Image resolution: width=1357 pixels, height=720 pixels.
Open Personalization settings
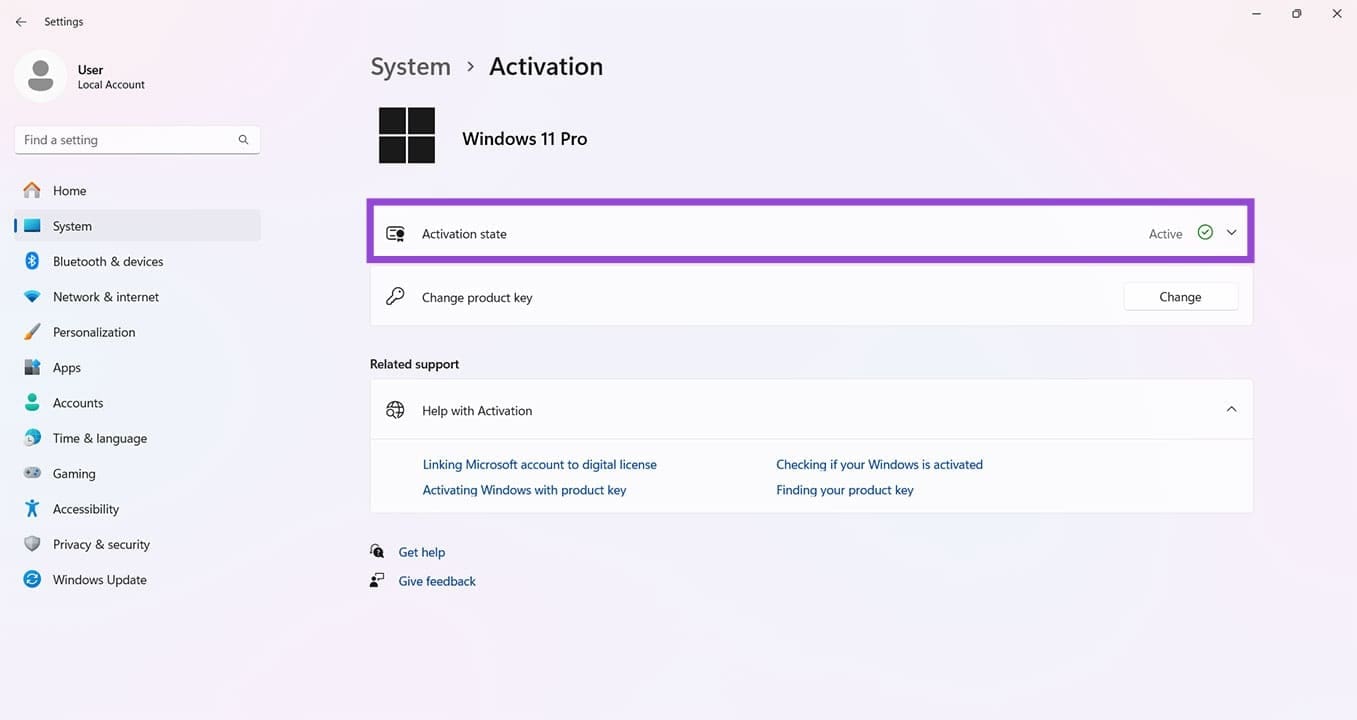pyautogui.click(x=137, y=332)
